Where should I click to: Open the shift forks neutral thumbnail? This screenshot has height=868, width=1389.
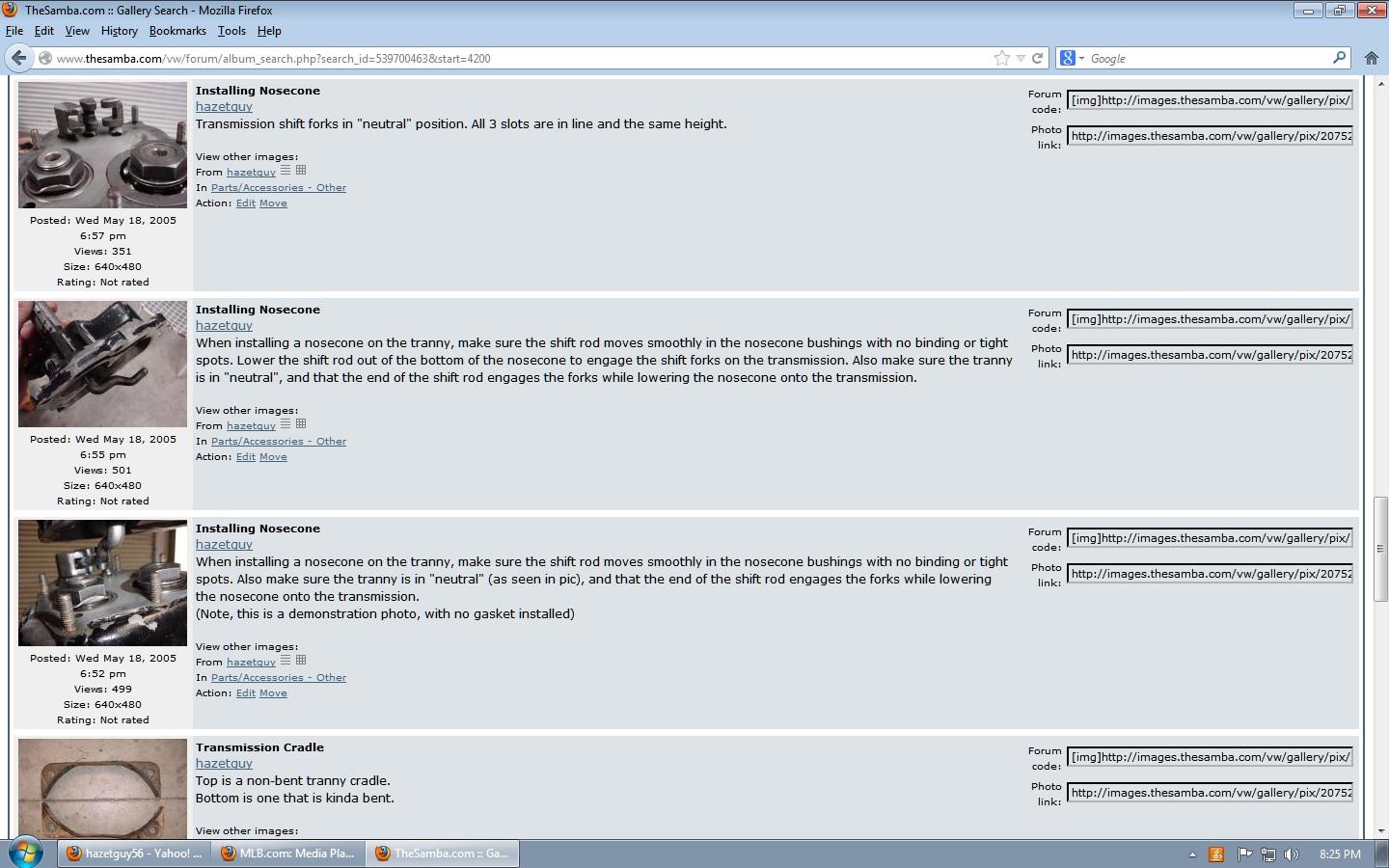102,146
